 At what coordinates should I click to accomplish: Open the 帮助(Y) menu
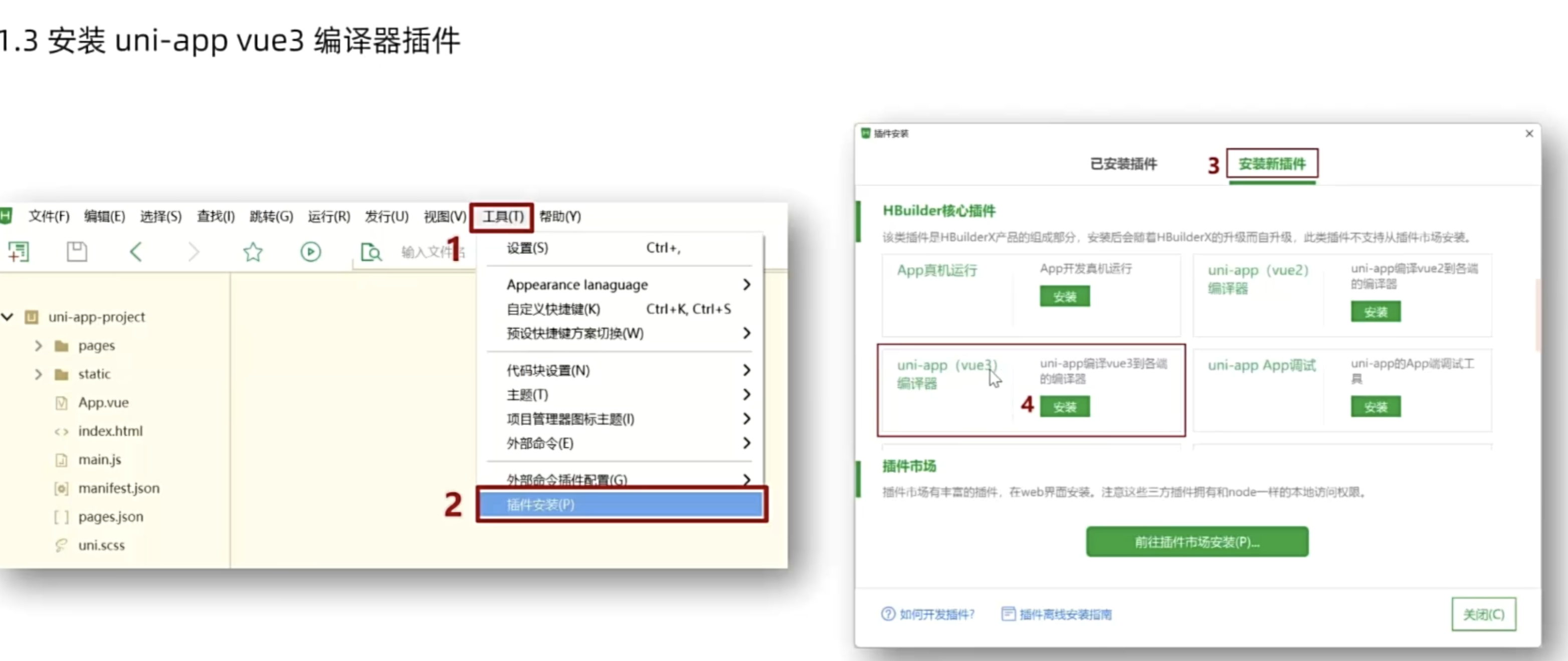tap(560, 216)
